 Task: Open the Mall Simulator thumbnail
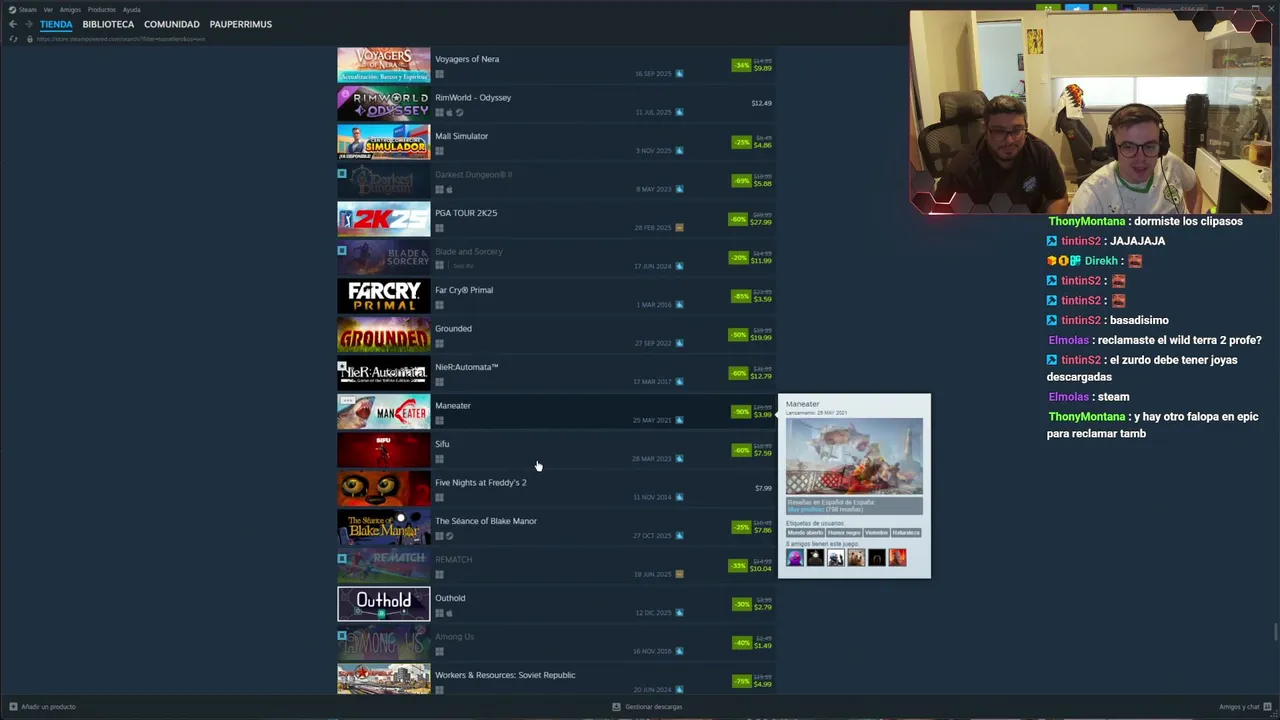pos(384,142)
